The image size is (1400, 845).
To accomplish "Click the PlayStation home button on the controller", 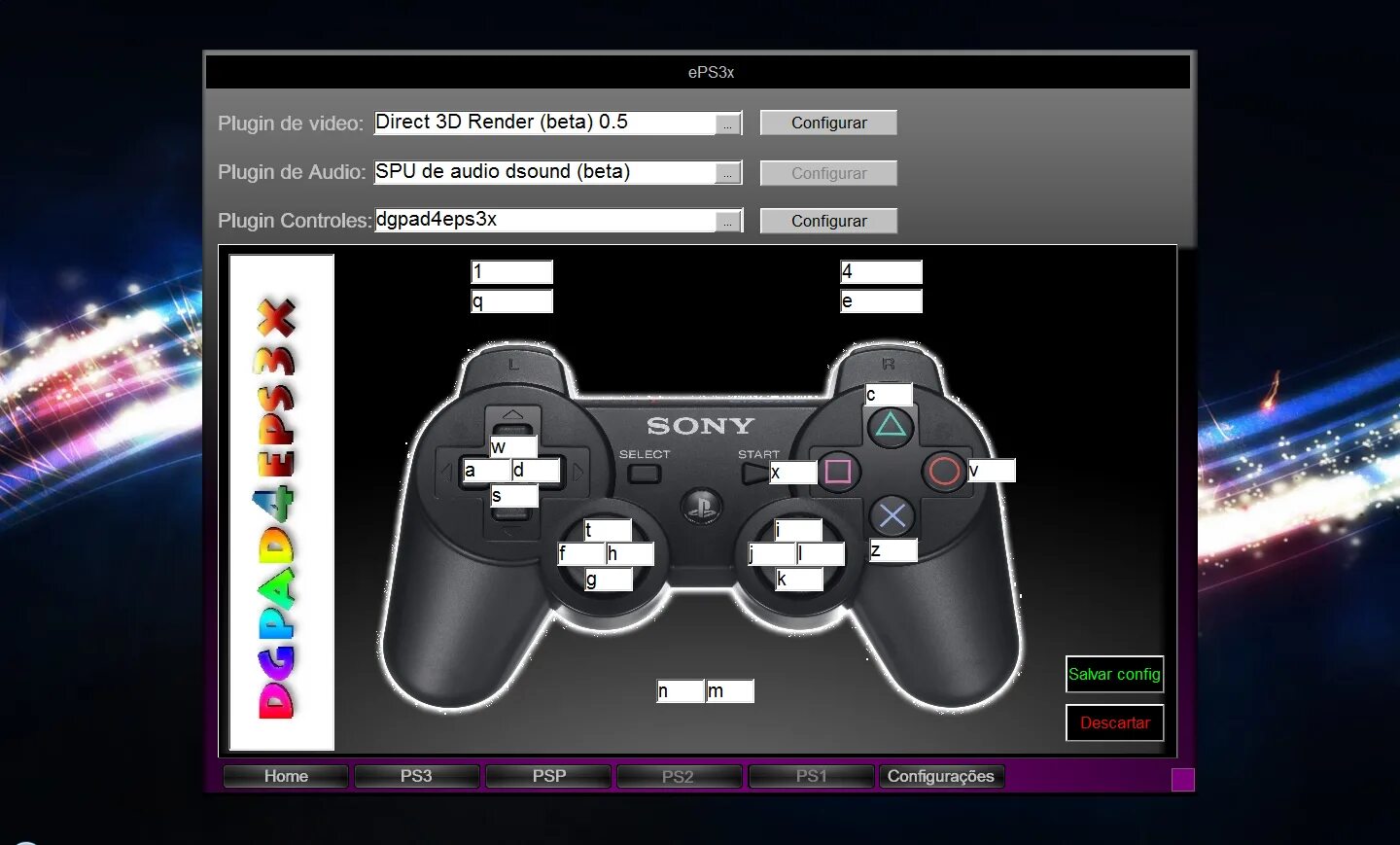I will [700, 506].
